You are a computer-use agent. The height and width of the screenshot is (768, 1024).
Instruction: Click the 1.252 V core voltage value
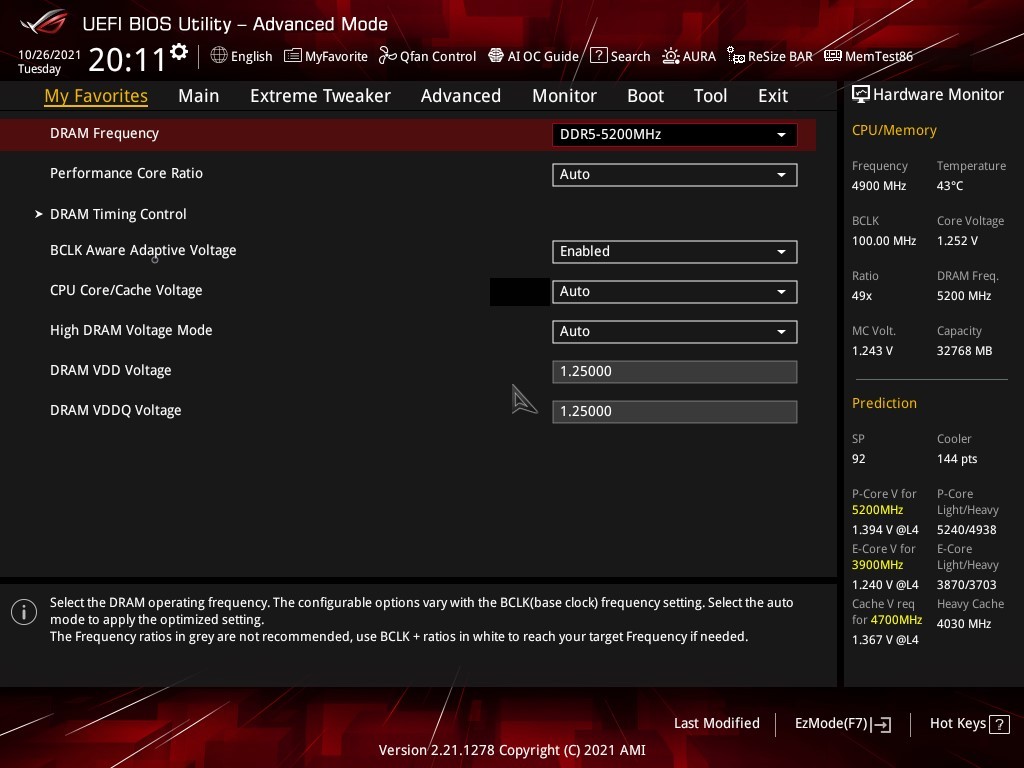tap(957, 240)
